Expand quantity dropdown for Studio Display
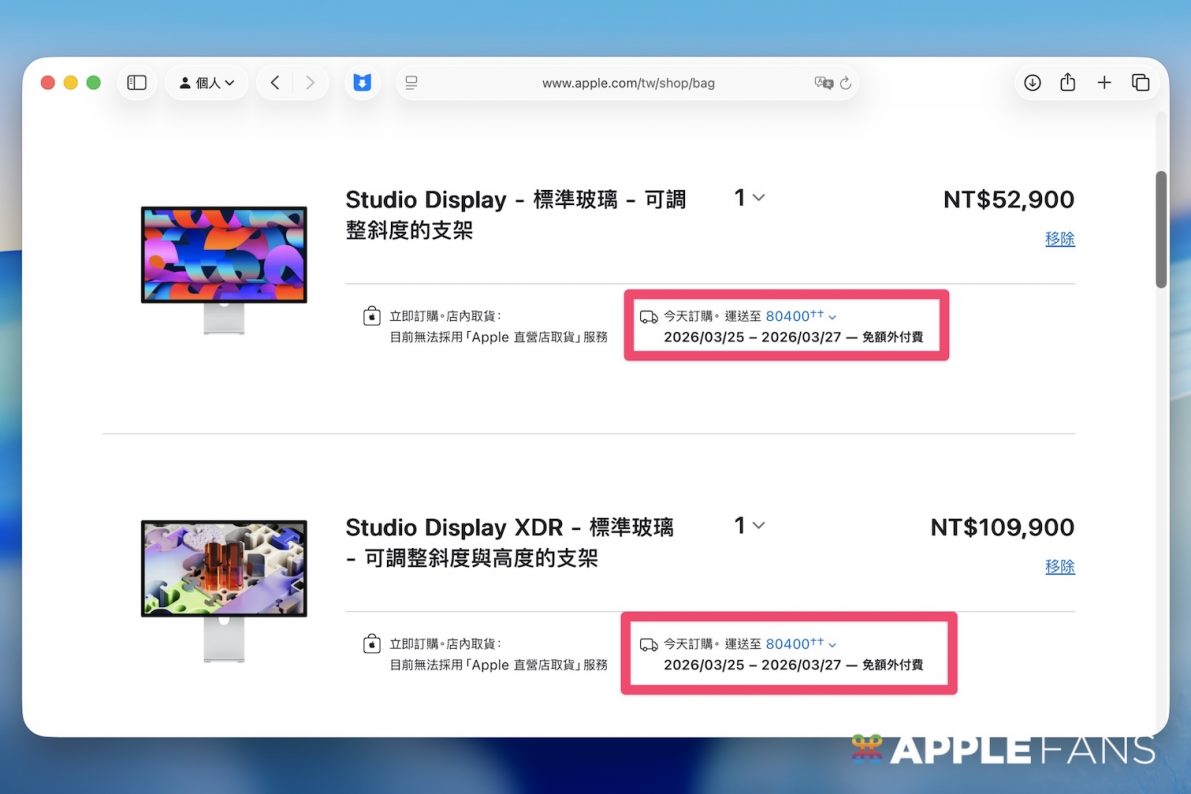 [x=750, y=198]
